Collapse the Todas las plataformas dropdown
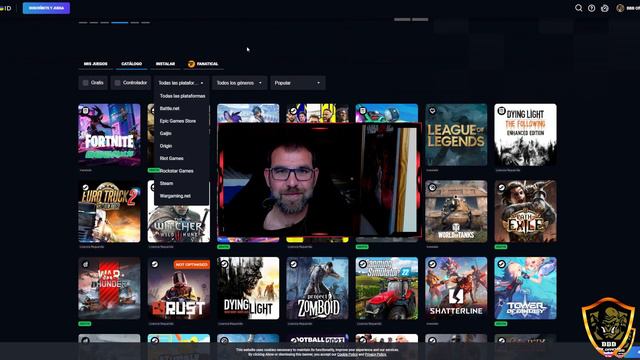This screenshot has width=640, height=360. 181,83
